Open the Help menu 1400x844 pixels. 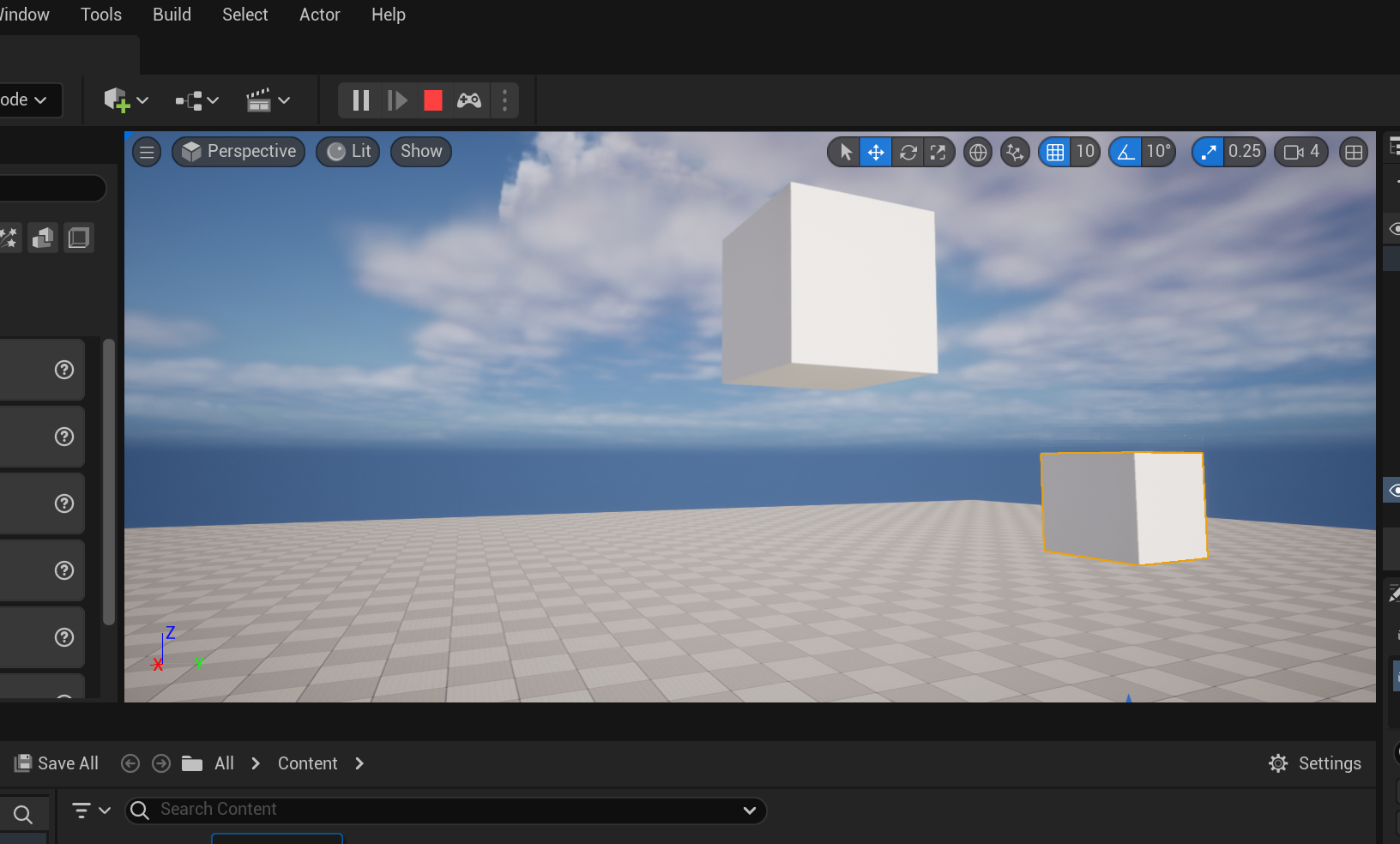[389, 15]
